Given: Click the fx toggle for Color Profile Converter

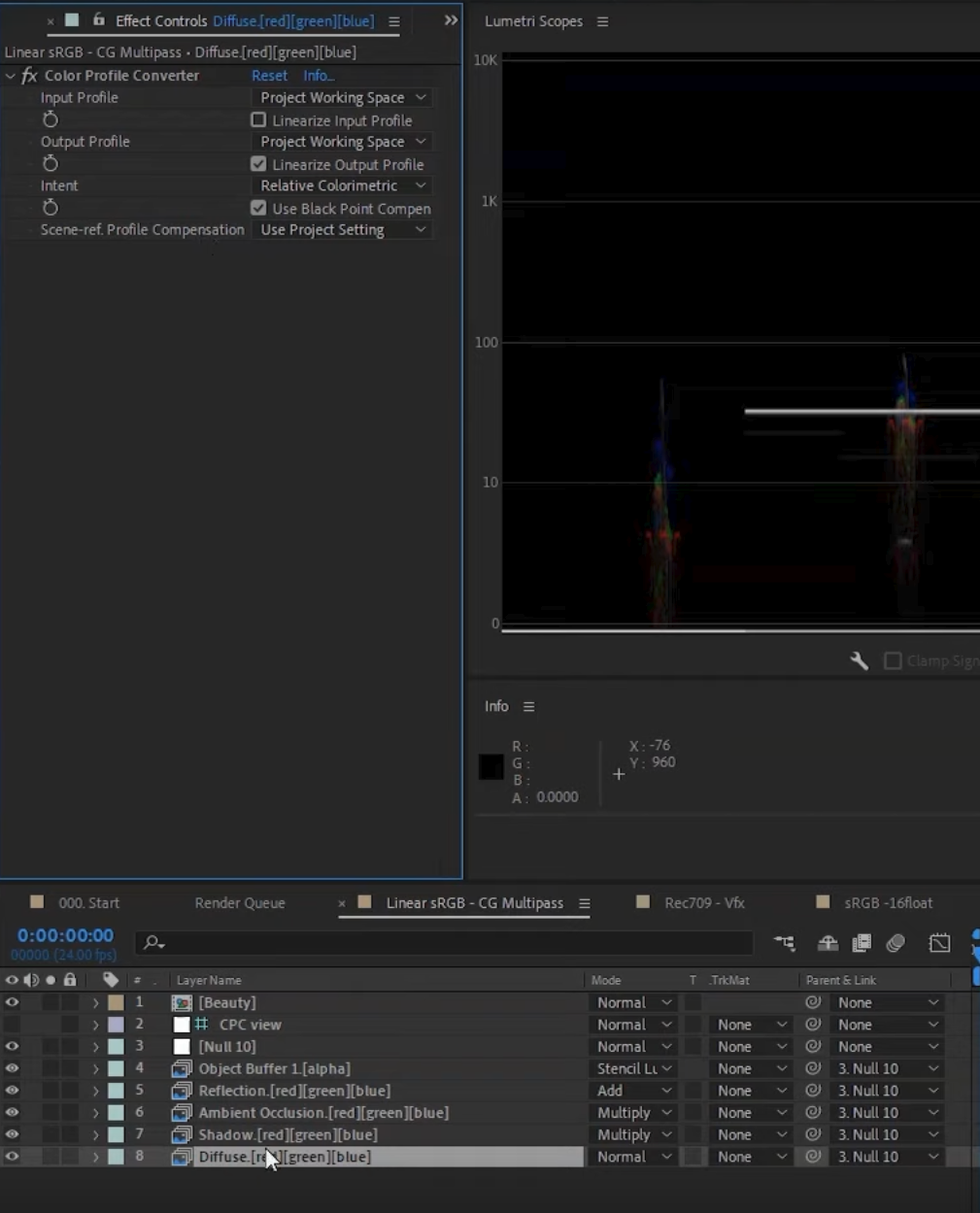Looking at the screenshot, I should pyautogui.click(x=29, y=76).
